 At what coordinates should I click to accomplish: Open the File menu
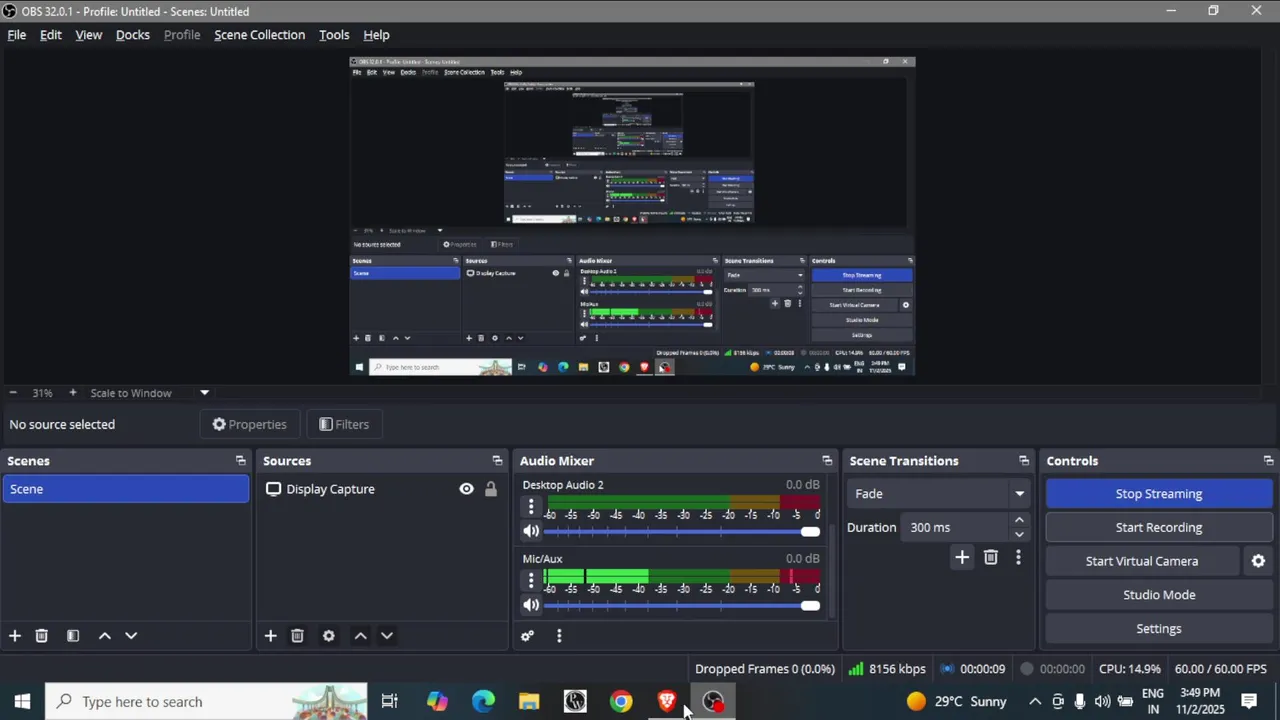coord(17,35)
